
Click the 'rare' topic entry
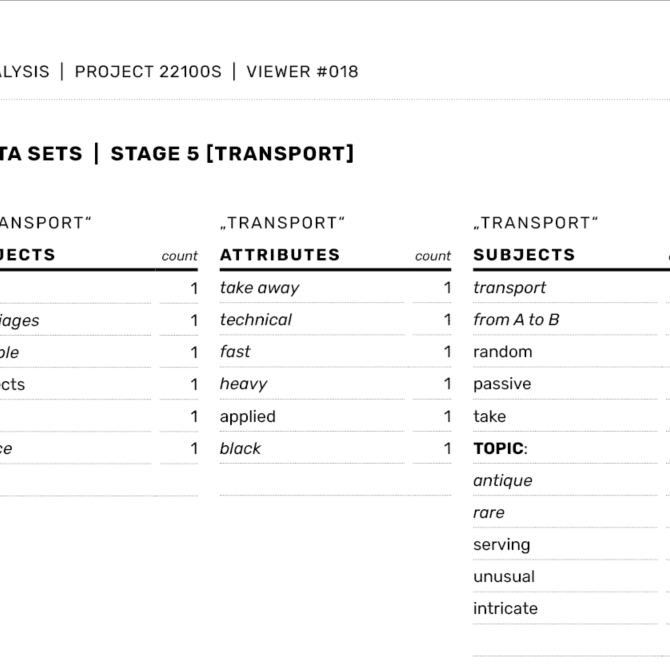tap(489, 512)
